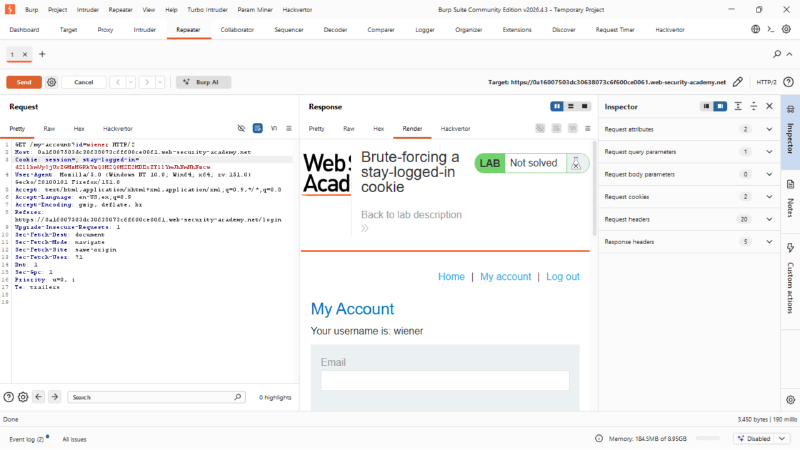Click the Log out link
This screenshot has width=800, height=450.
pyautogui.click(x=563, y=277)
